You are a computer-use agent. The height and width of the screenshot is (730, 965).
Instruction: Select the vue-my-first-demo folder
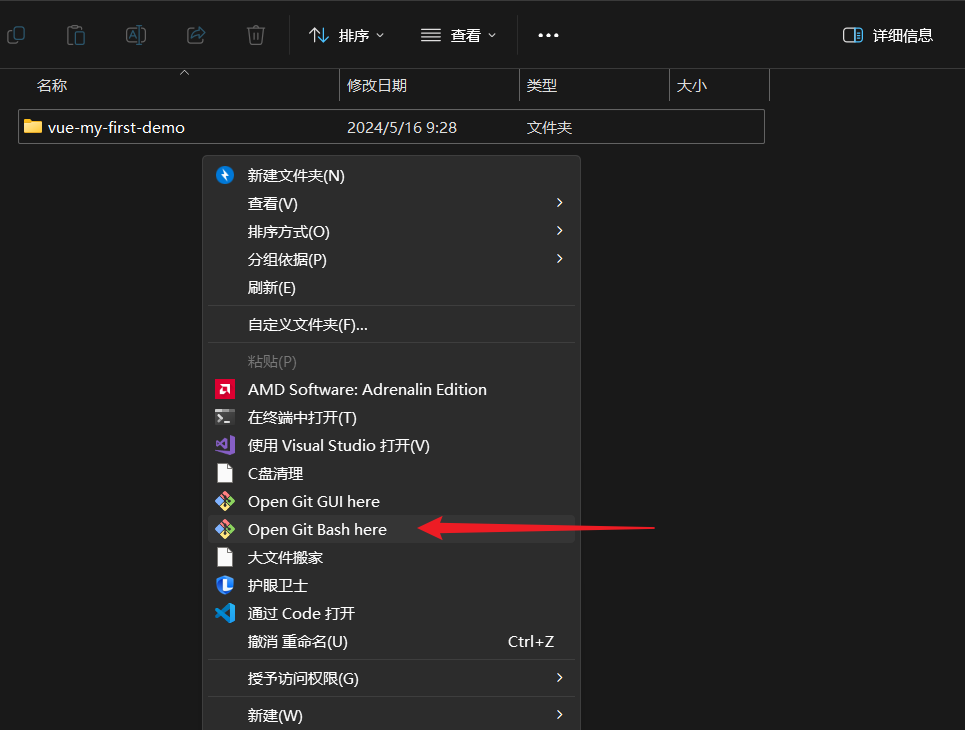point(116,127)
